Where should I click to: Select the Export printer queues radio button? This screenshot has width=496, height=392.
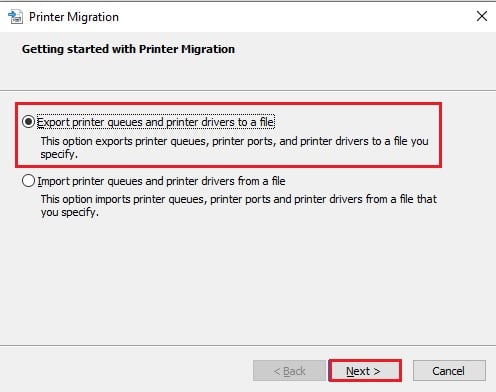point(28,122)
